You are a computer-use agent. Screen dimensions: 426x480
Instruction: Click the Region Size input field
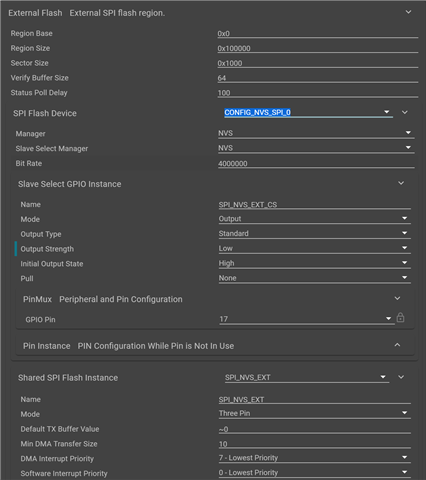(318, 48)
